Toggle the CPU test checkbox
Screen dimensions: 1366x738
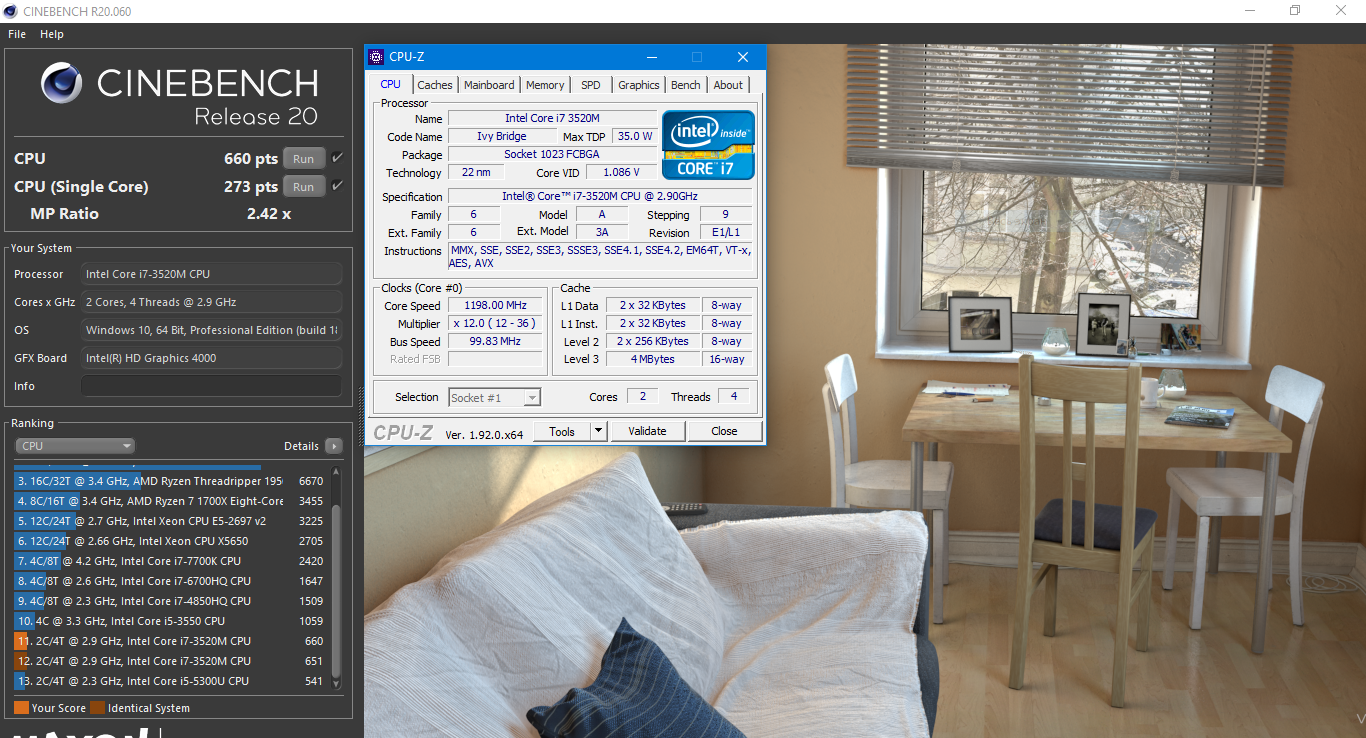pos(337,158)
